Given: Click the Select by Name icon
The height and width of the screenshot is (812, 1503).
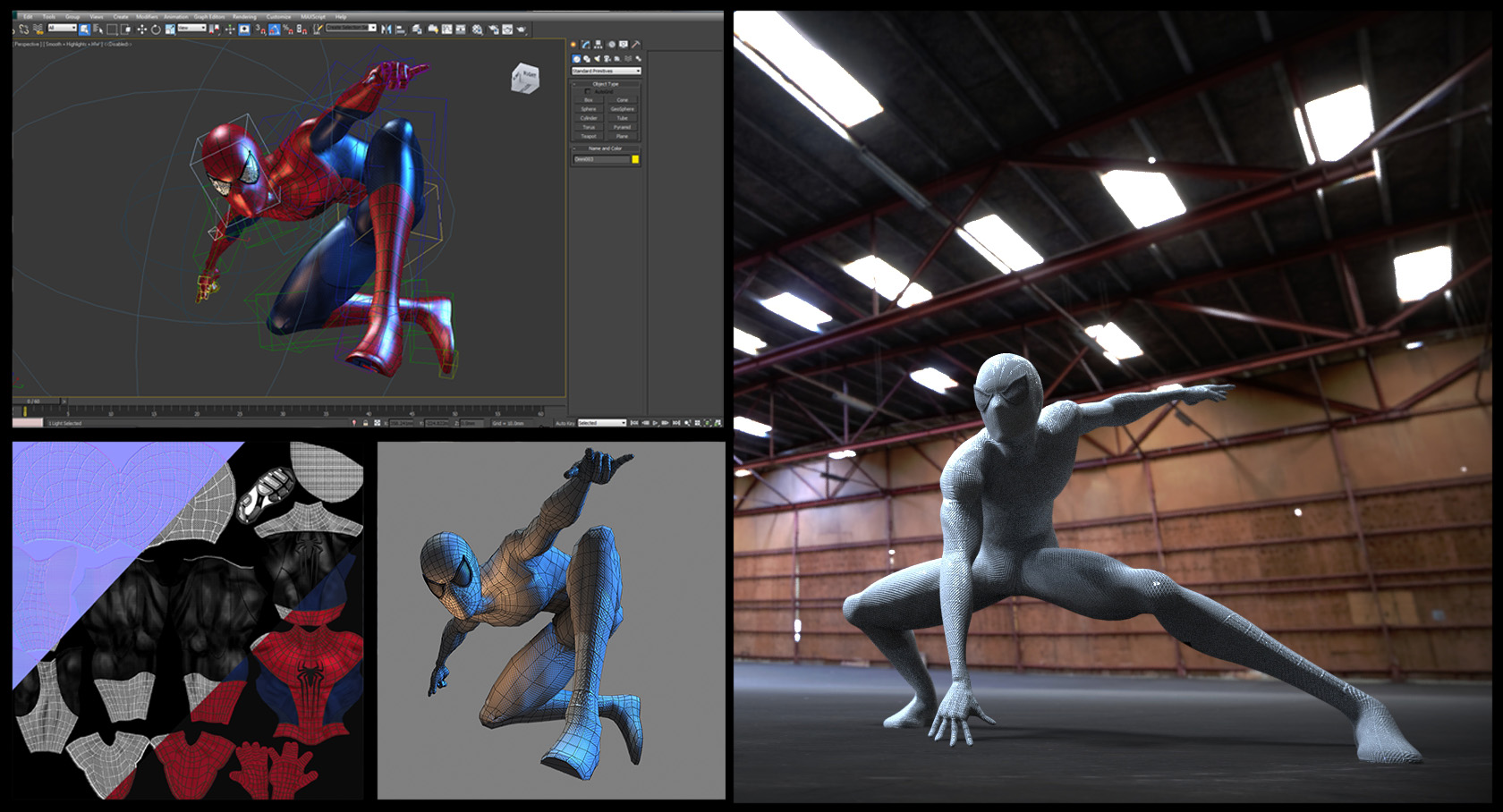Looking at the screenshot, I should pos(98,30).
